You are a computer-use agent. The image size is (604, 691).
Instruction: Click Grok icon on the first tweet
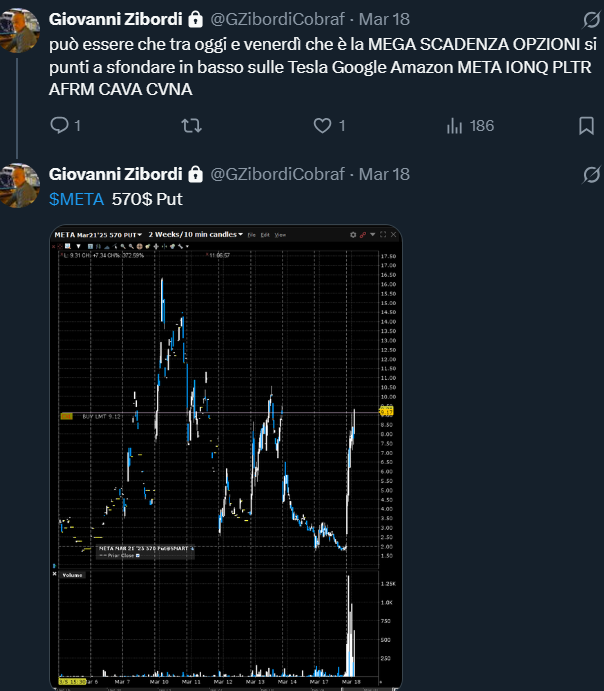590,20
